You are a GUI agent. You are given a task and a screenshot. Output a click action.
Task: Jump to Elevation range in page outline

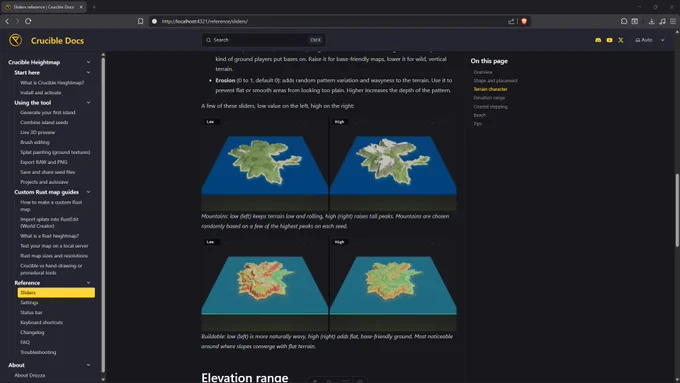[489, 98]
